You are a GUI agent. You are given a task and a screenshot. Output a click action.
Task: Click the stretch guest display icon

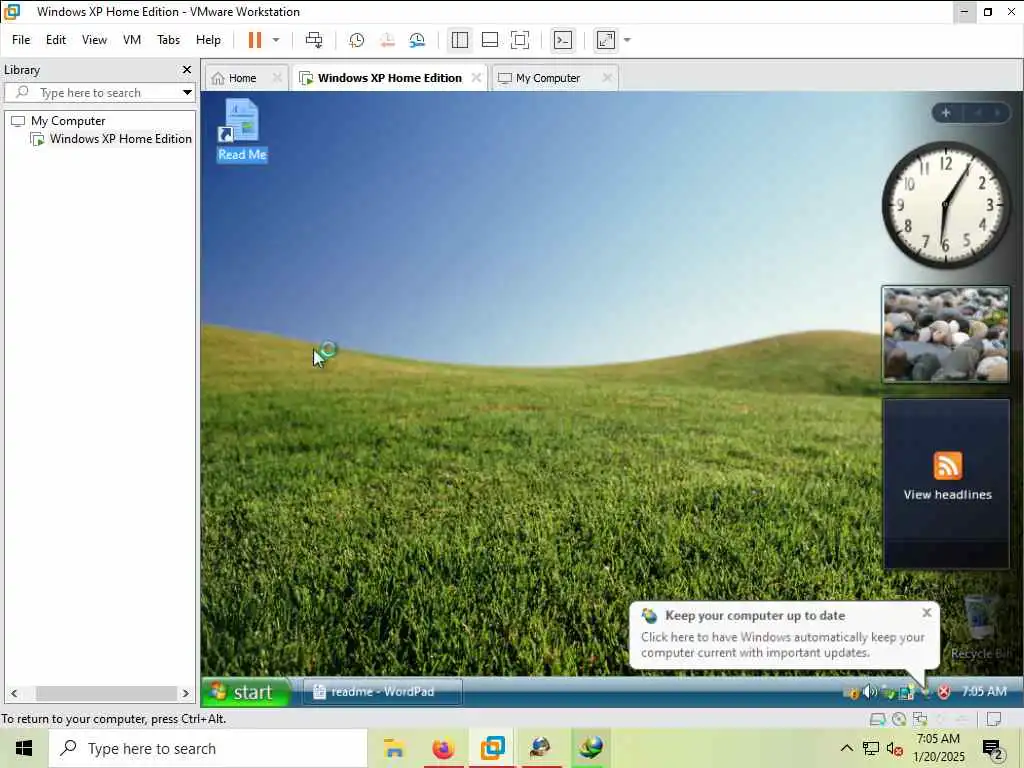tap(606, 40)
